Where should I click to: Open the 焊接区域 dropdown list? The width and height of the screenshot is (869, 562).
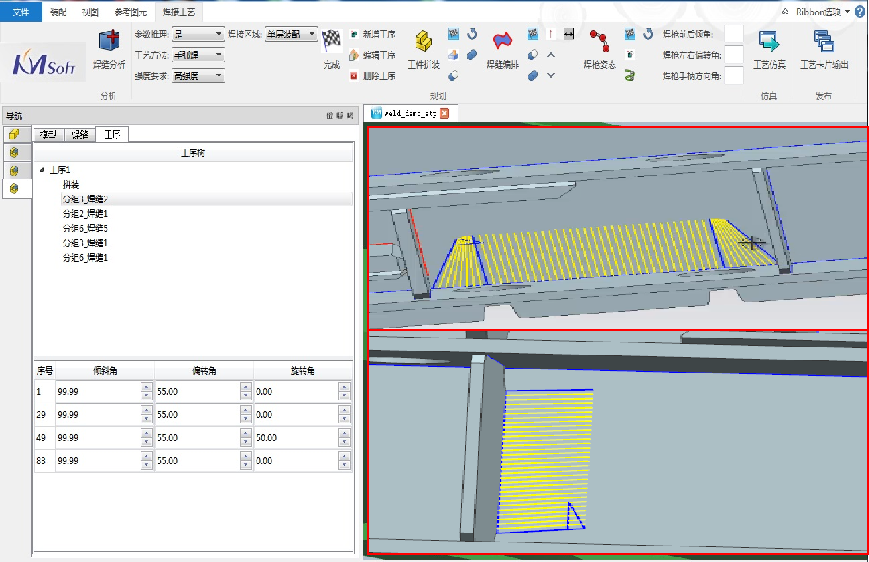[x=312, y=34]
